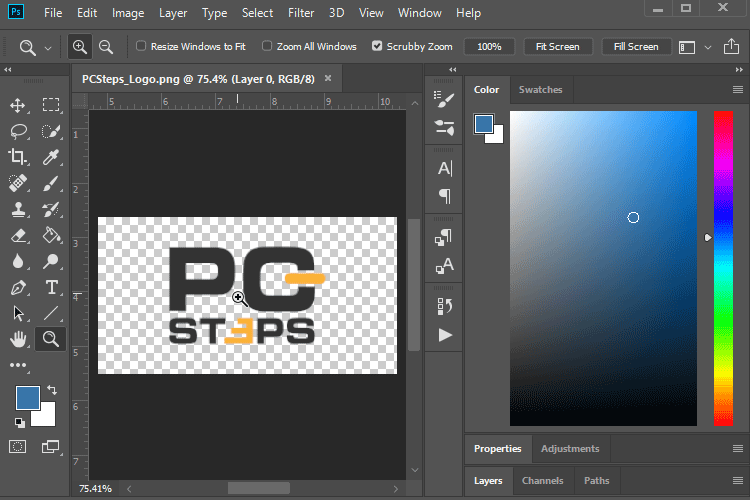Click the toolbox foreground color swatch
Image resolution: width=750 pixels, height=500 pixels.
tap(27, 398)
